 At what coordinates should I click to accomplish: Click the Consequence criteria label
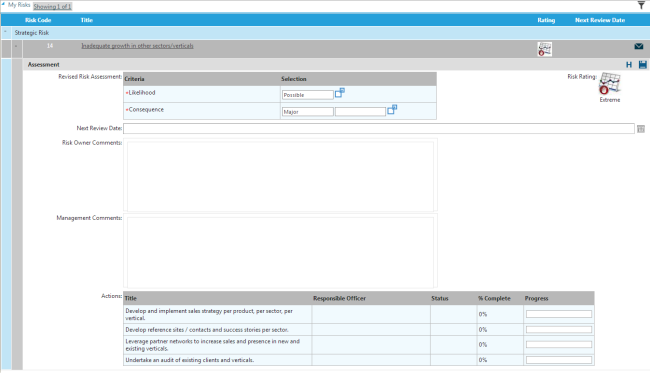tap(146, 110)
